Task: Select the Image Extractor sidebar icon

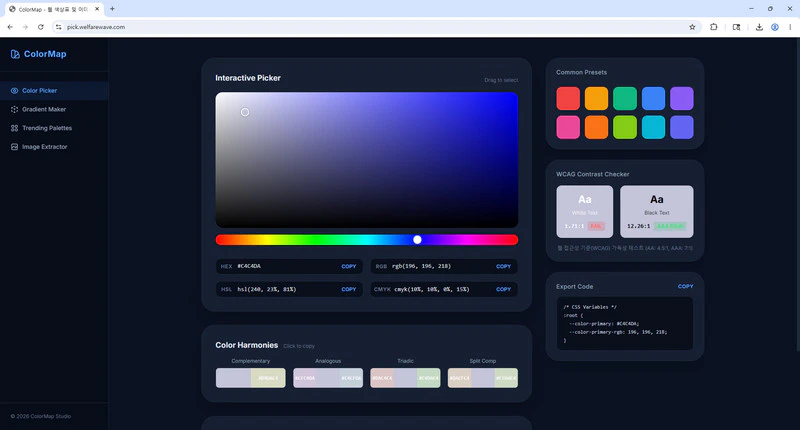Action: tap(14, 147)
